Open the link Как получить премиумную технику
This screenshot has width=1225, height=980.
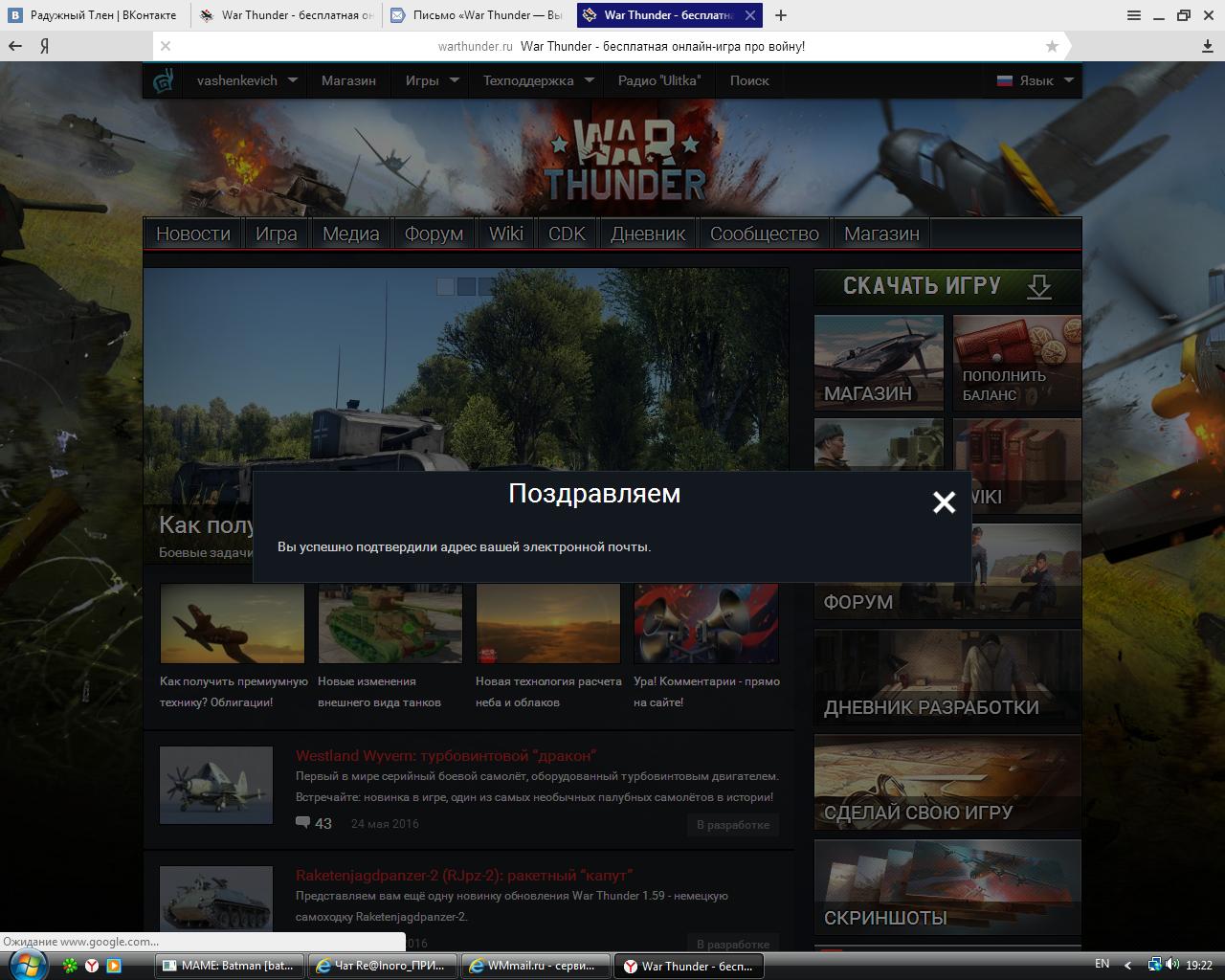point(234,692)
